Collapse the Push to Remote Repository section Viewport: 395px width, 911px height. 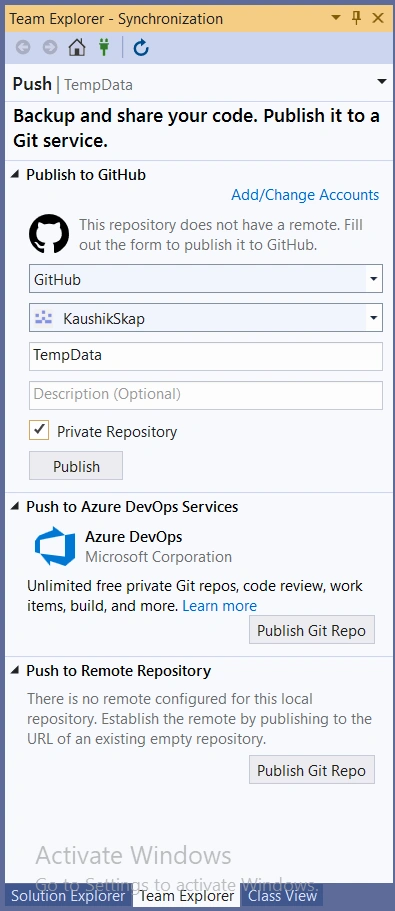pos(15,670)
